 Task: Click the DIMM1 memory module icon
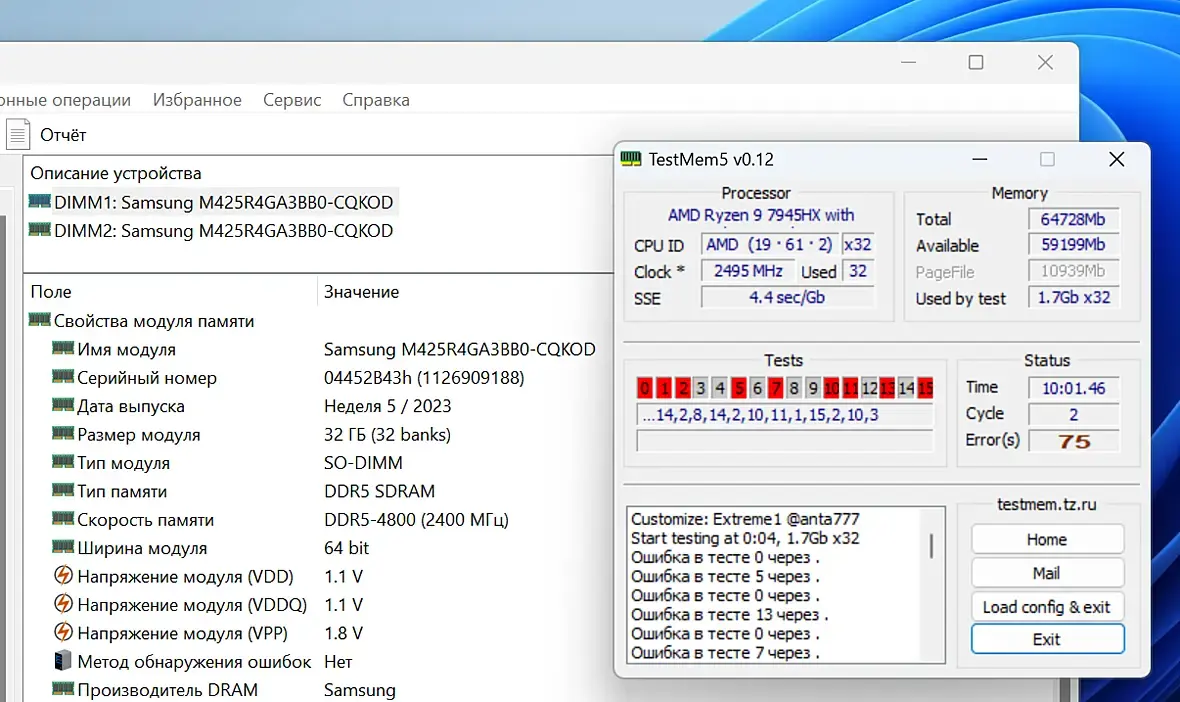(40, 202)
